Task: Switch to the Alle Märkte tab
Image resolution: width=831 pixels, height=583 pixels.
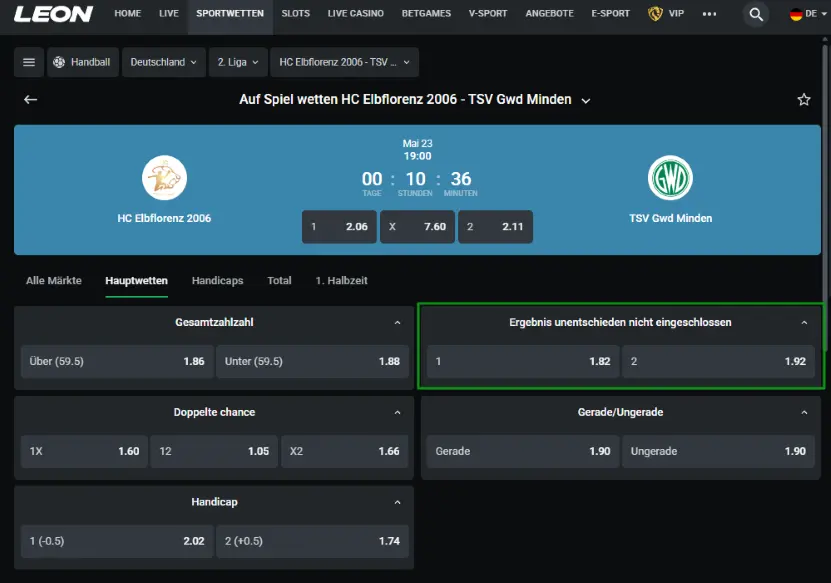Action: [54, 280]
